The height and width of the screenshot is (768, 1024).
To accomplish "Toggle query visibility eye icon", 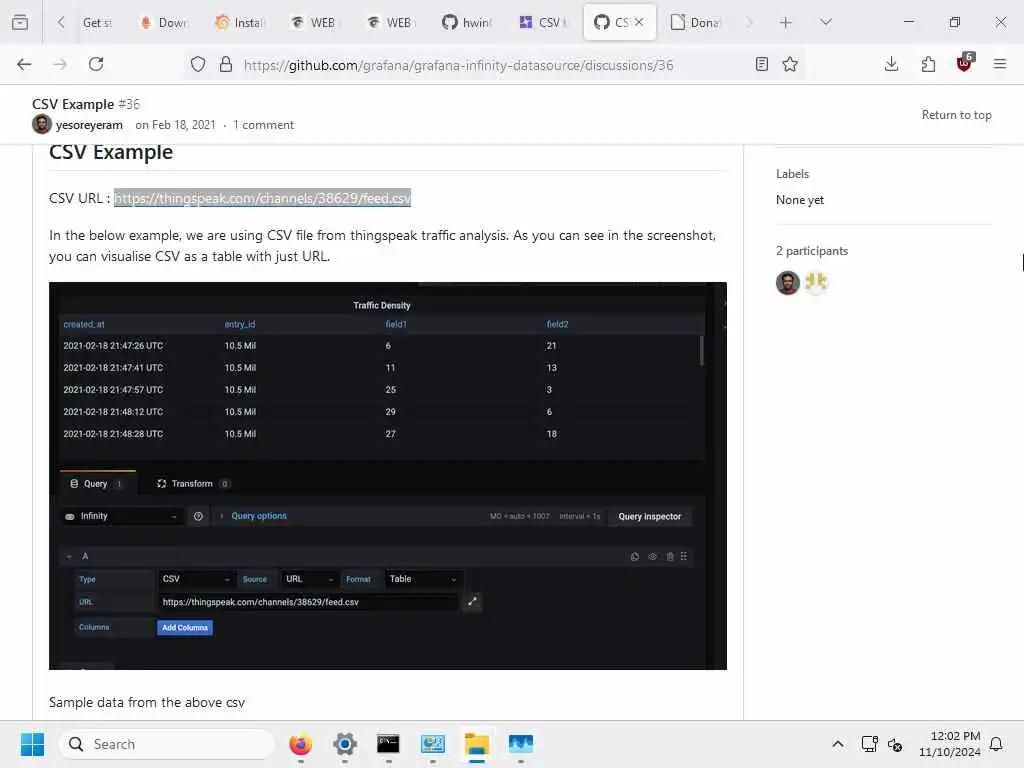I will coord(652,556).
